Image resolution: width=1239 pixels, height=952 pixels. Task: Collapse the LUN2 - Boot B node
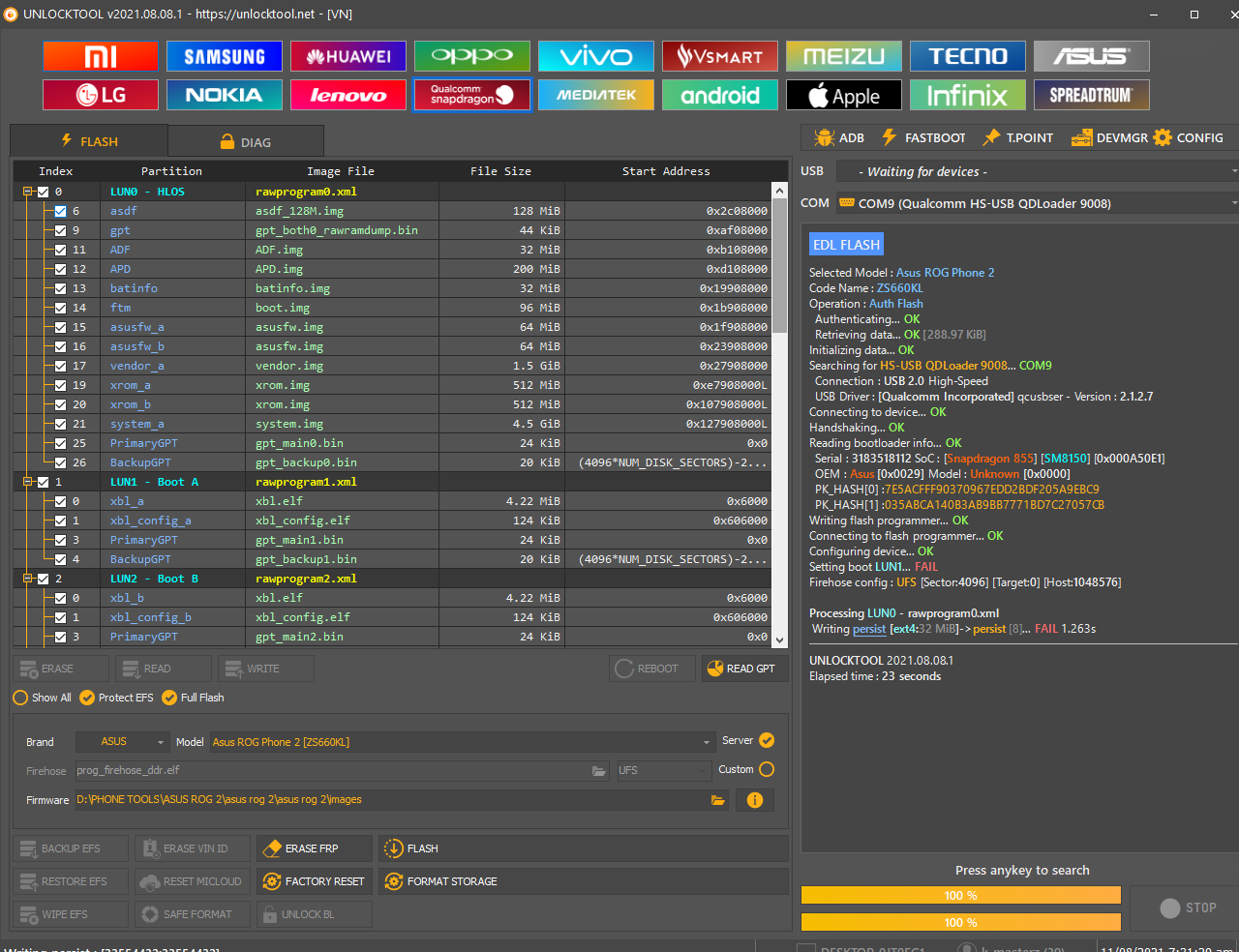(27, 579)
